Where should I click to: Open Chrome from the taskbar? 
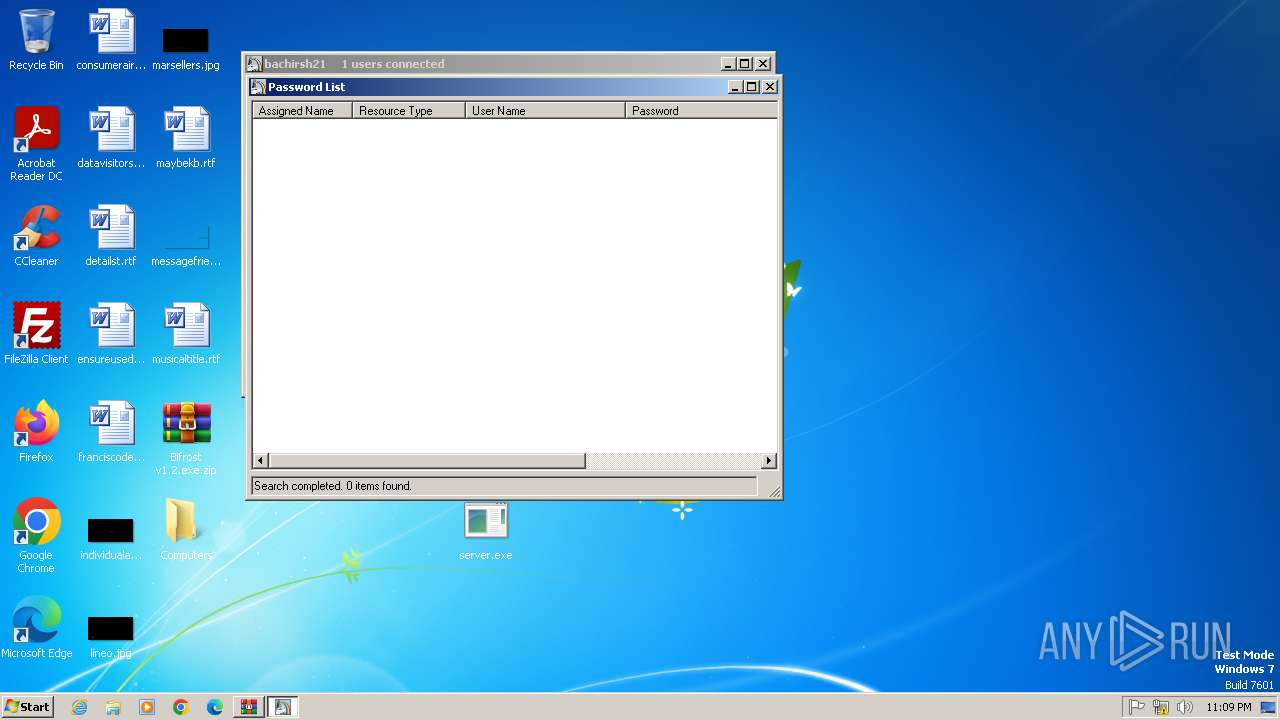click(x=181, y=707)
